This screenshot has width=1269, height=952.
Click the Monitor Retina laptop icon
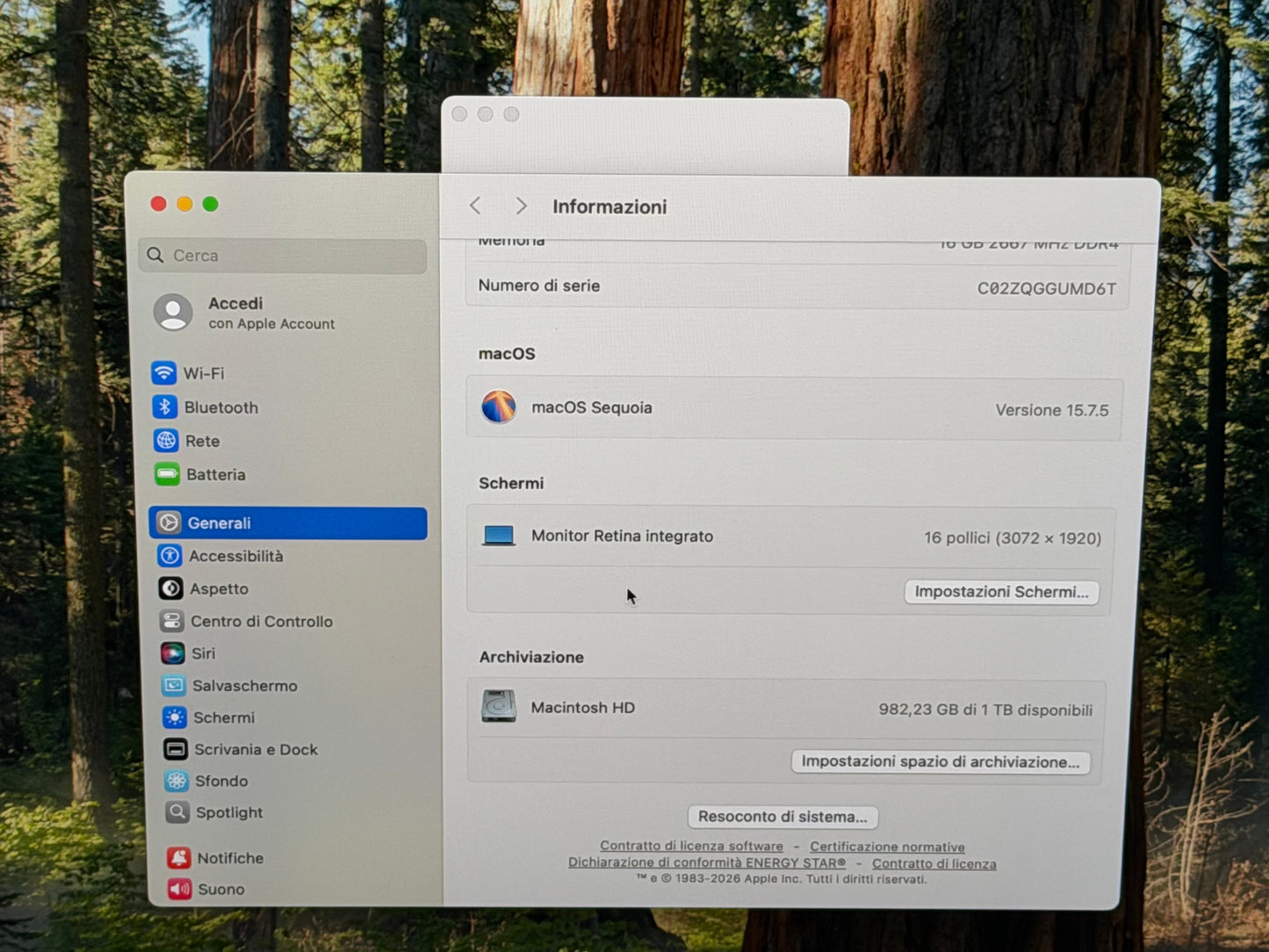(x=499, y=536)
